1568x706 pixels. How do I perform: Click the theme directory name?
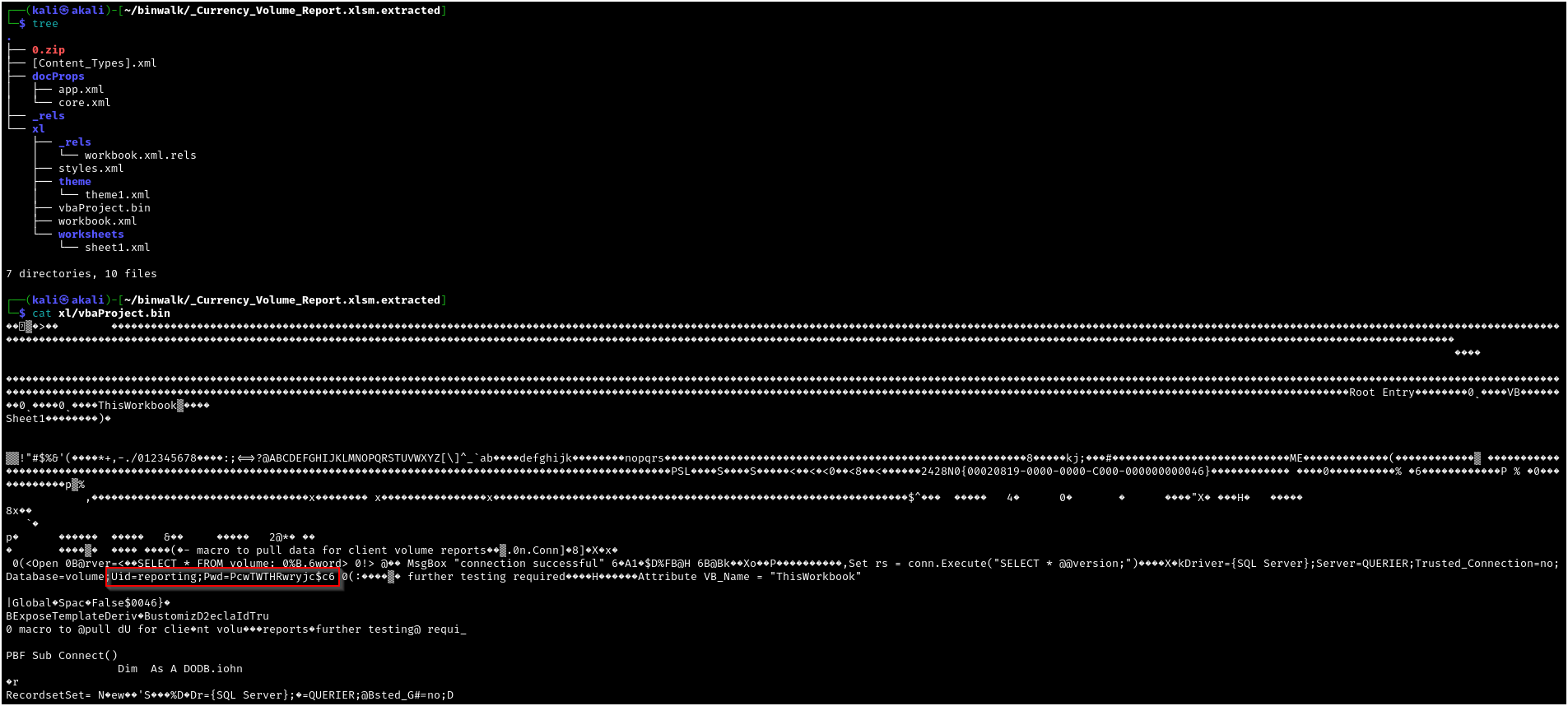pyautogui.click(x=74, y=182)
